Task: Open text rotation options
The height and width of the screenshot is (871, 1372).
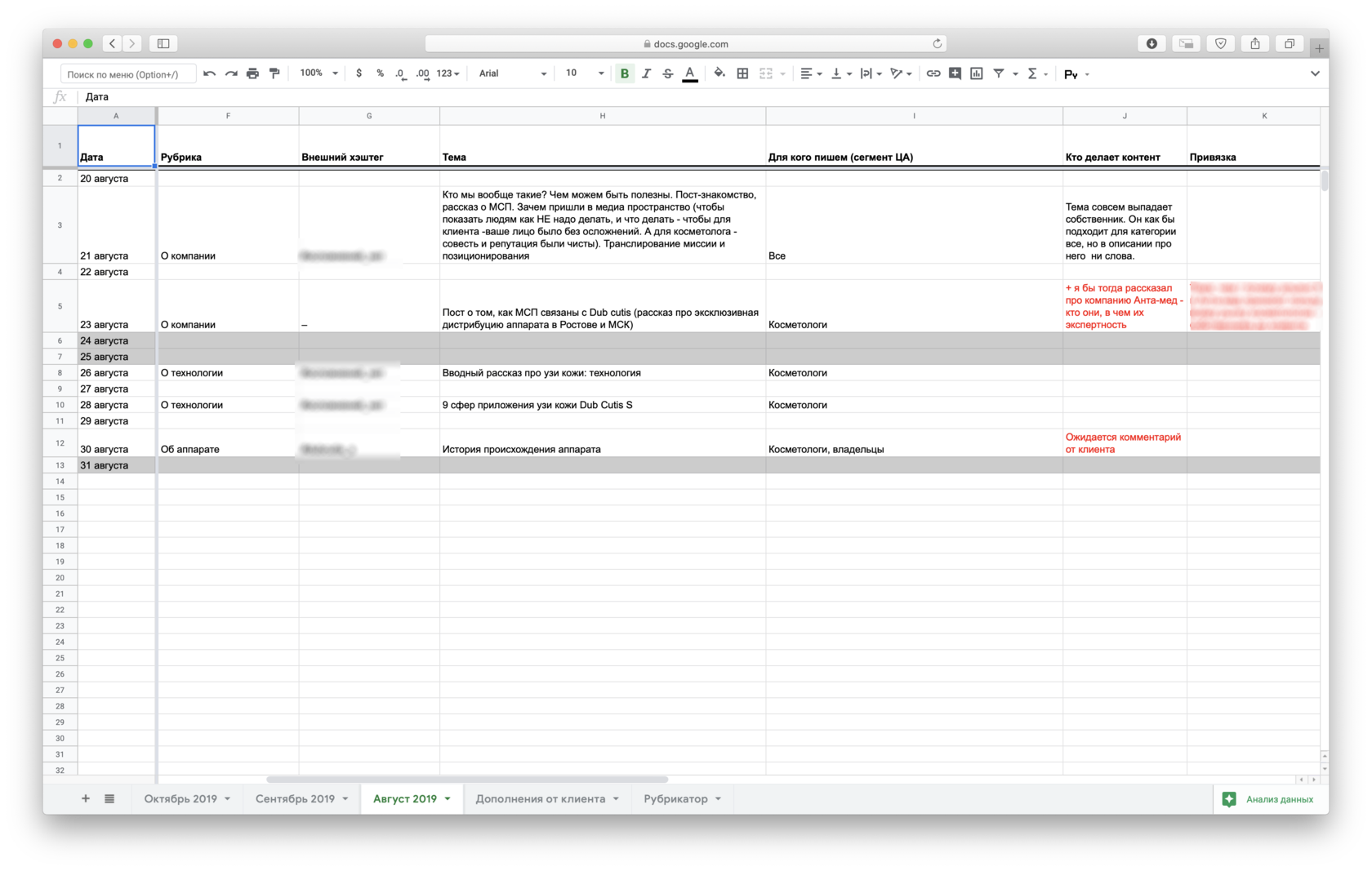Action: (x=901, y=73)
